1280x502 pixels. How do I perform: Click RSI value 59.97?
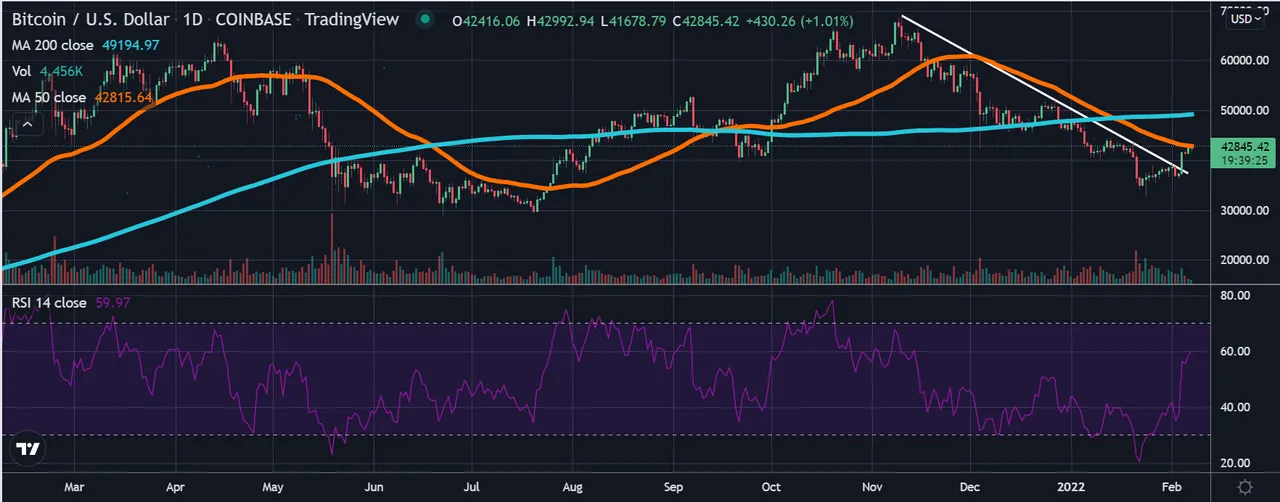point(112,302)
